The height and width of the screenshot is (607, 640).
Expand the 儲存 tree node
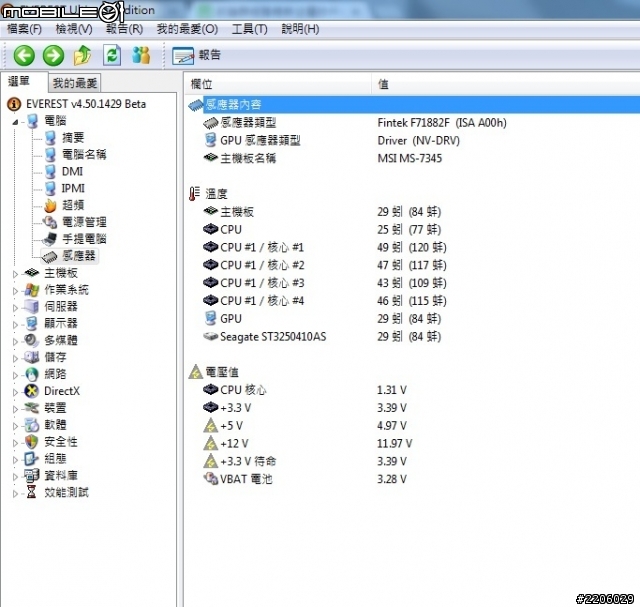(15, 358)
